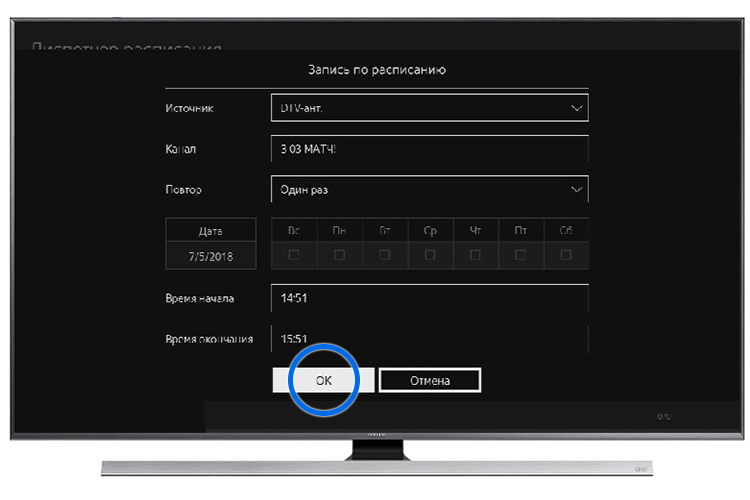Mark the Пт (Friday) checkbox
This screenshot has height=500, width=750.
click(521, 255)
